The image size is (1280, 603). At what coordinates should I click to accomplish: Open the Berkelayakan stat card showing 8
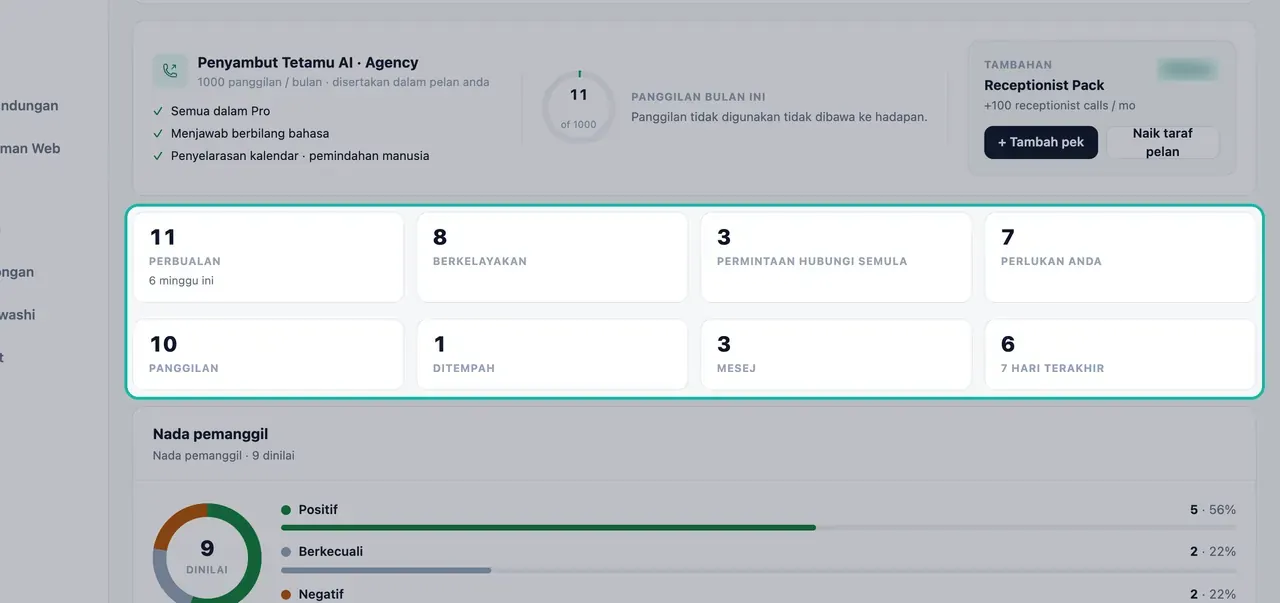click(x=552, y=257)
